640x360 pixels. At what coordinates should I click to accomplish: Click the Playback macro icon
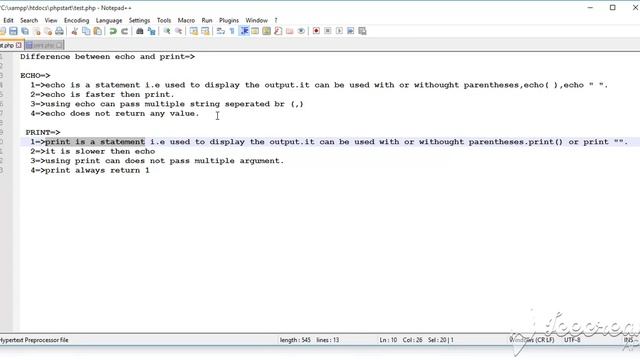click(339, 31)
